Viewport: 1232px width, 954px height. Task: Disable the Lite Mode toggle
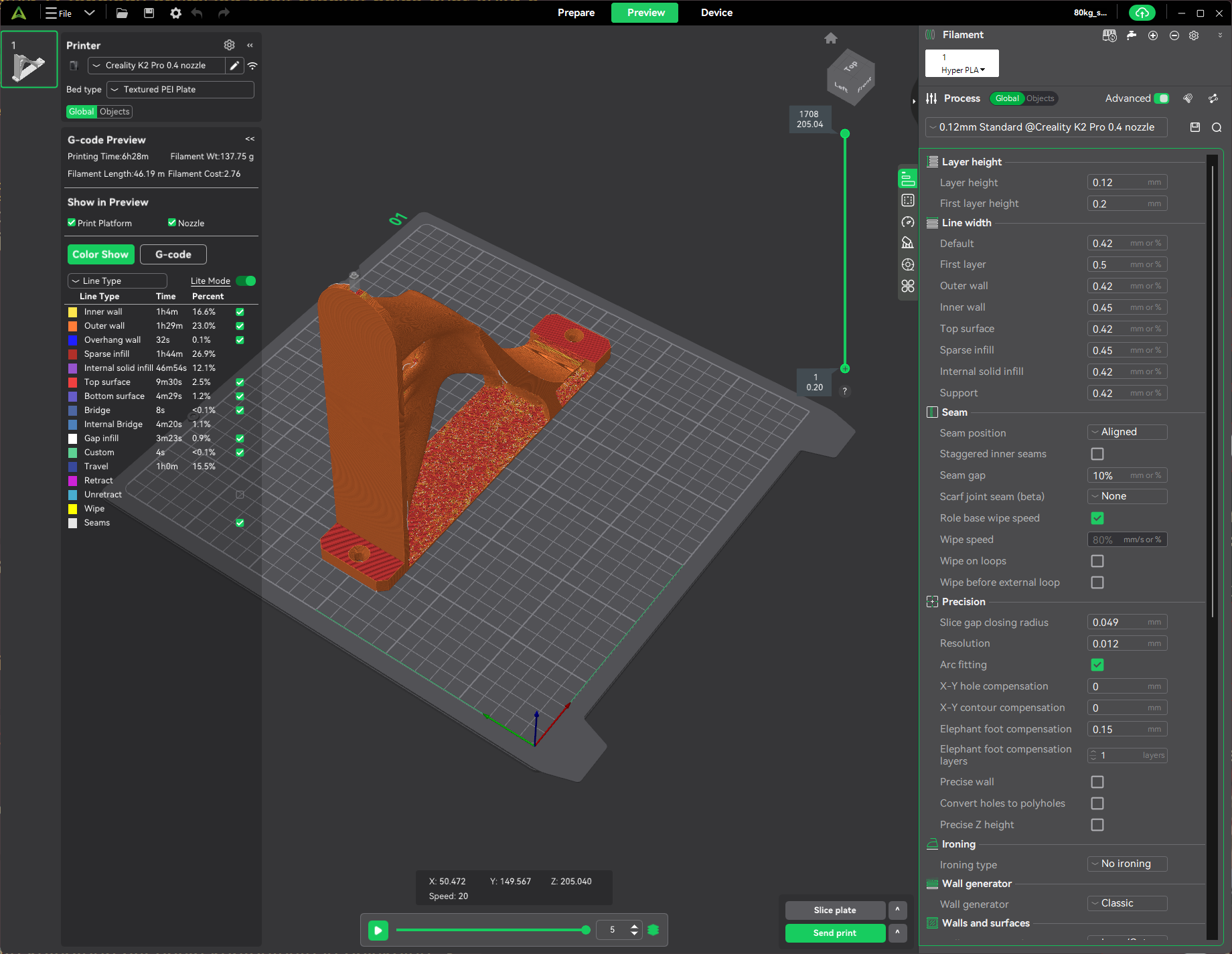[x=246, y=281]
